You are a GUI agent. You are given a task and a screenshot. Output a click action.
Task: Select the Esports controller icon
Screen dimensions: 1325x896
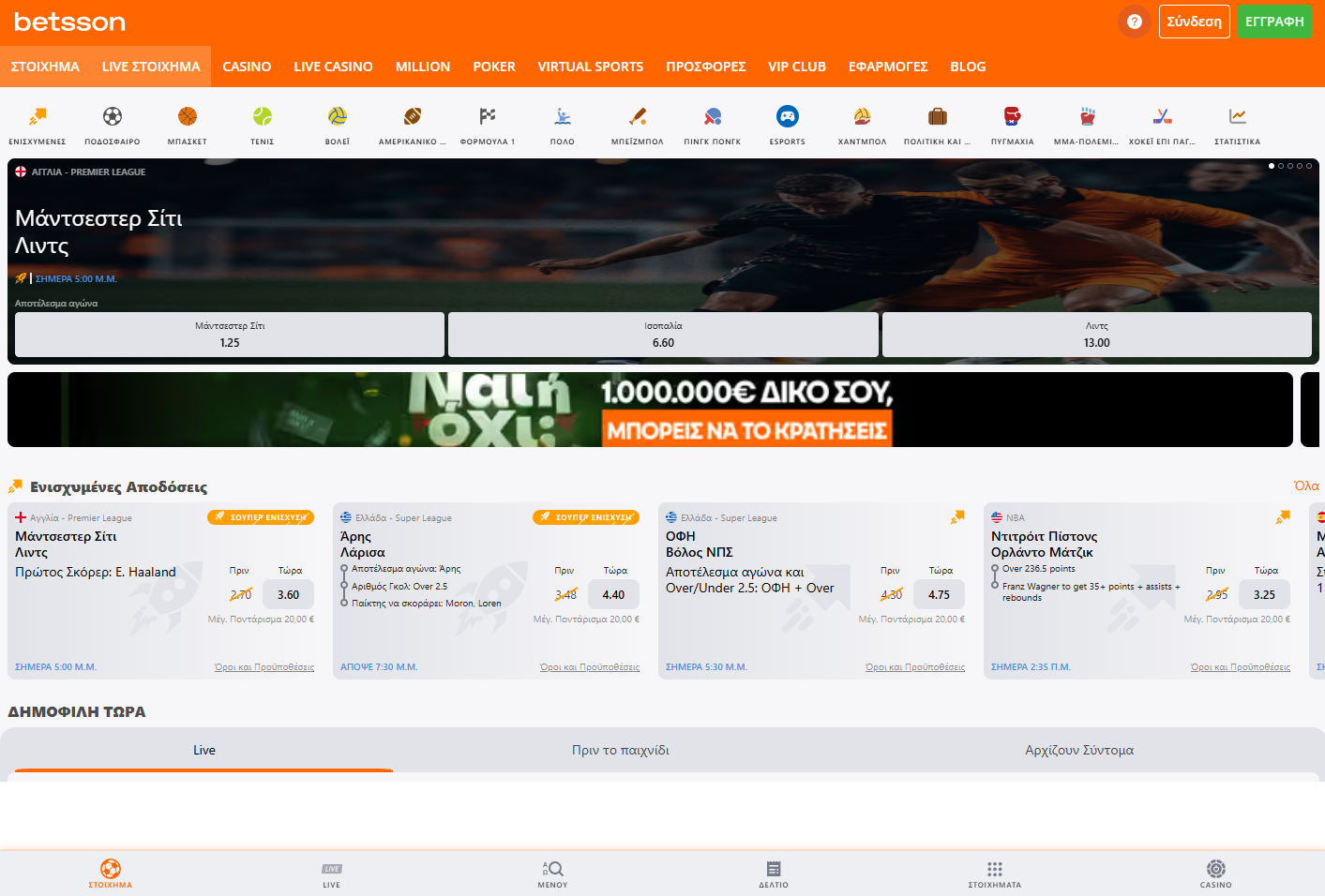[x=788, y=117]
